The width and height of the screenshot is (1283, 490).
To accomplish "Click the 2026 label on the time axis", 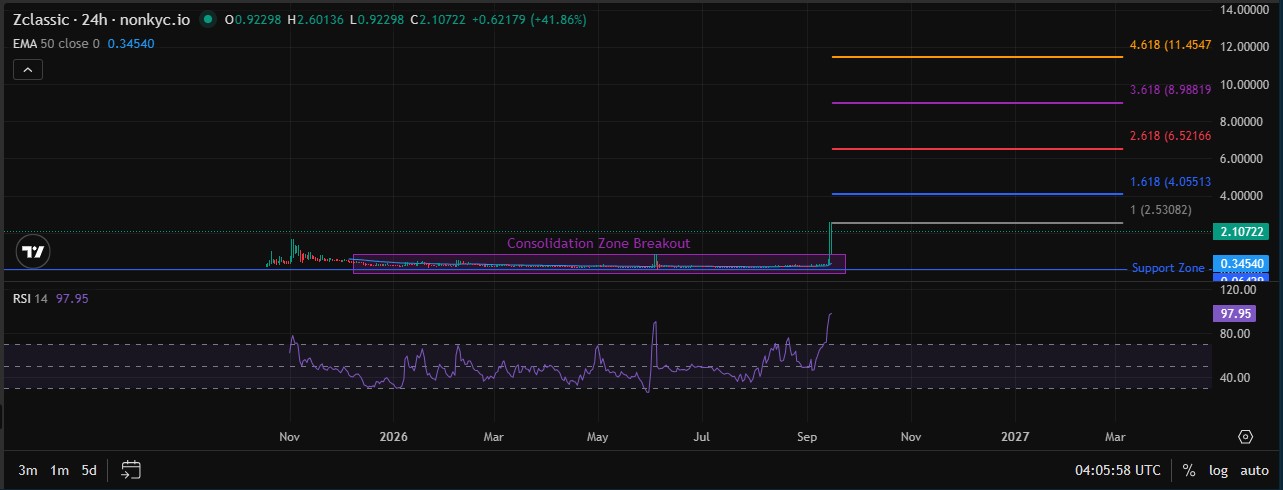I will (394, 437).
